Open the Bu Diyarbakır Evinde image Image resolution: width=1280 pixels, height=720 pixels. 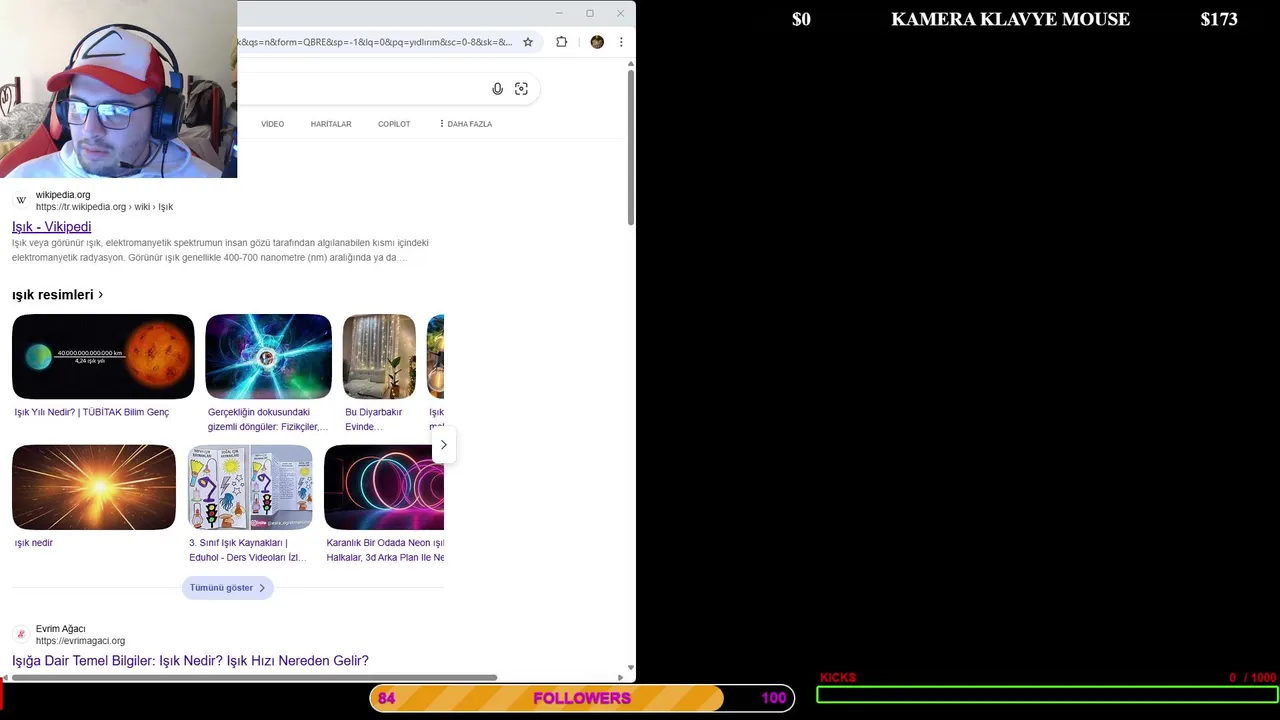(379, 357)
